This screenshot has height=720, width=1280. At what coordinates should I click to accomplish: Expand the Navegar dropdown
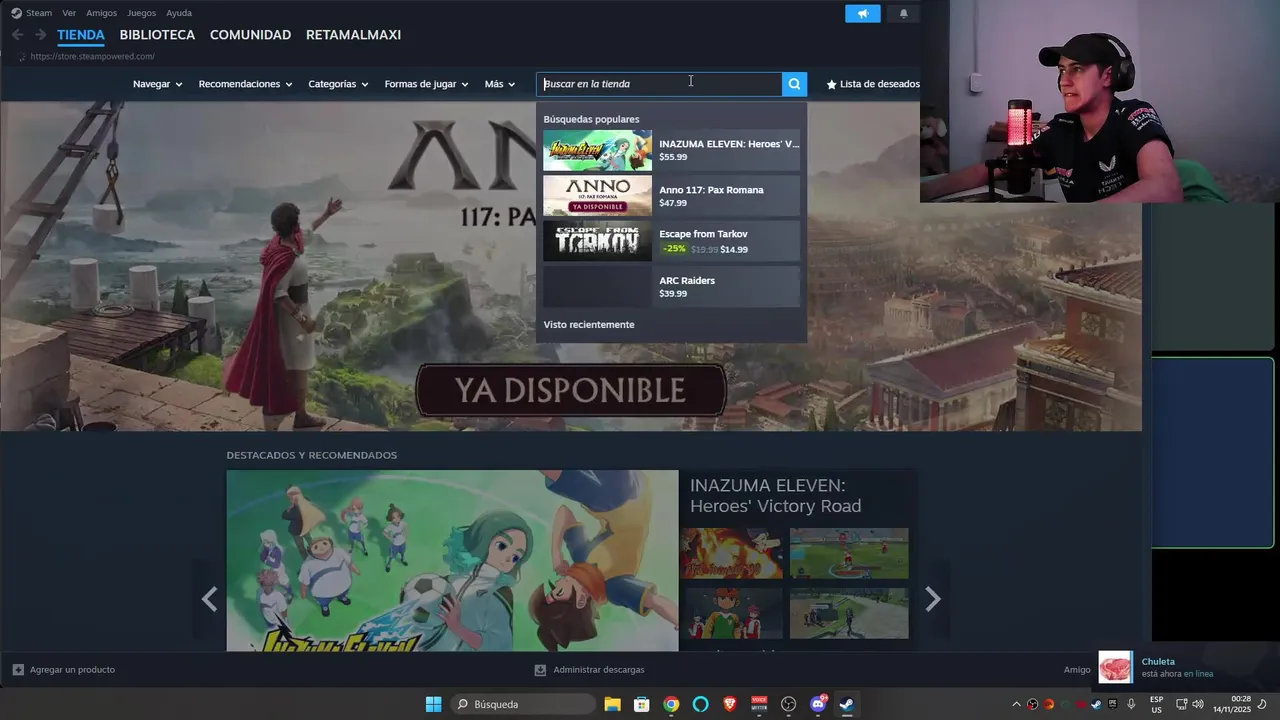coord(157,84)
